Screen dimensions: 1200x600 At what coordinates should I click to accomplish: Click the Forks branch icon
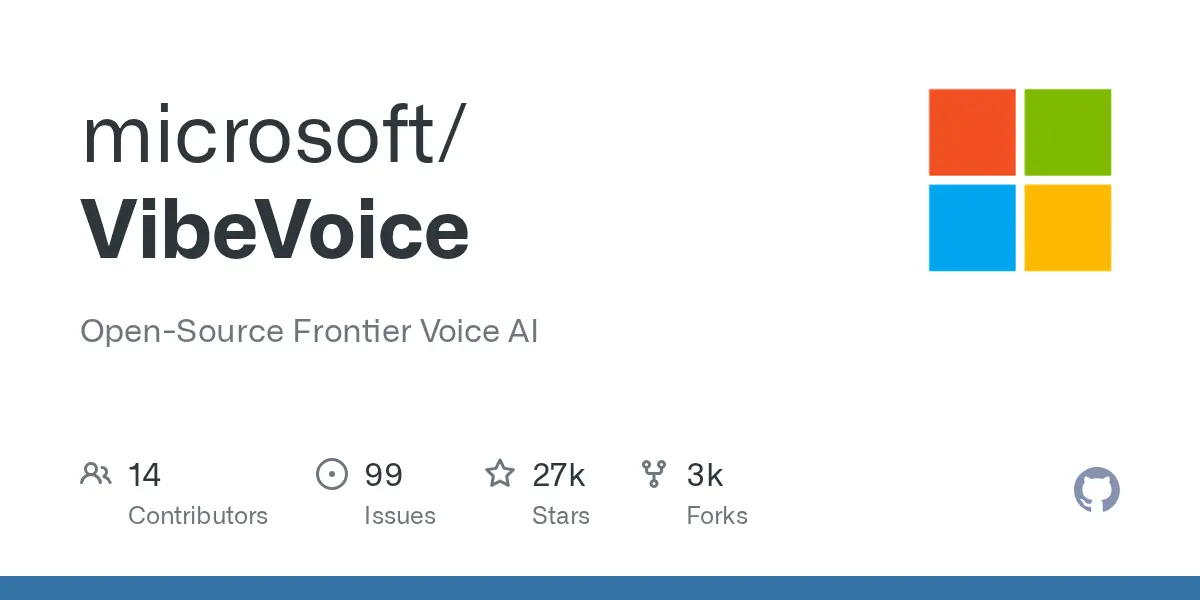pyautogui.click(x=654, y=473)
